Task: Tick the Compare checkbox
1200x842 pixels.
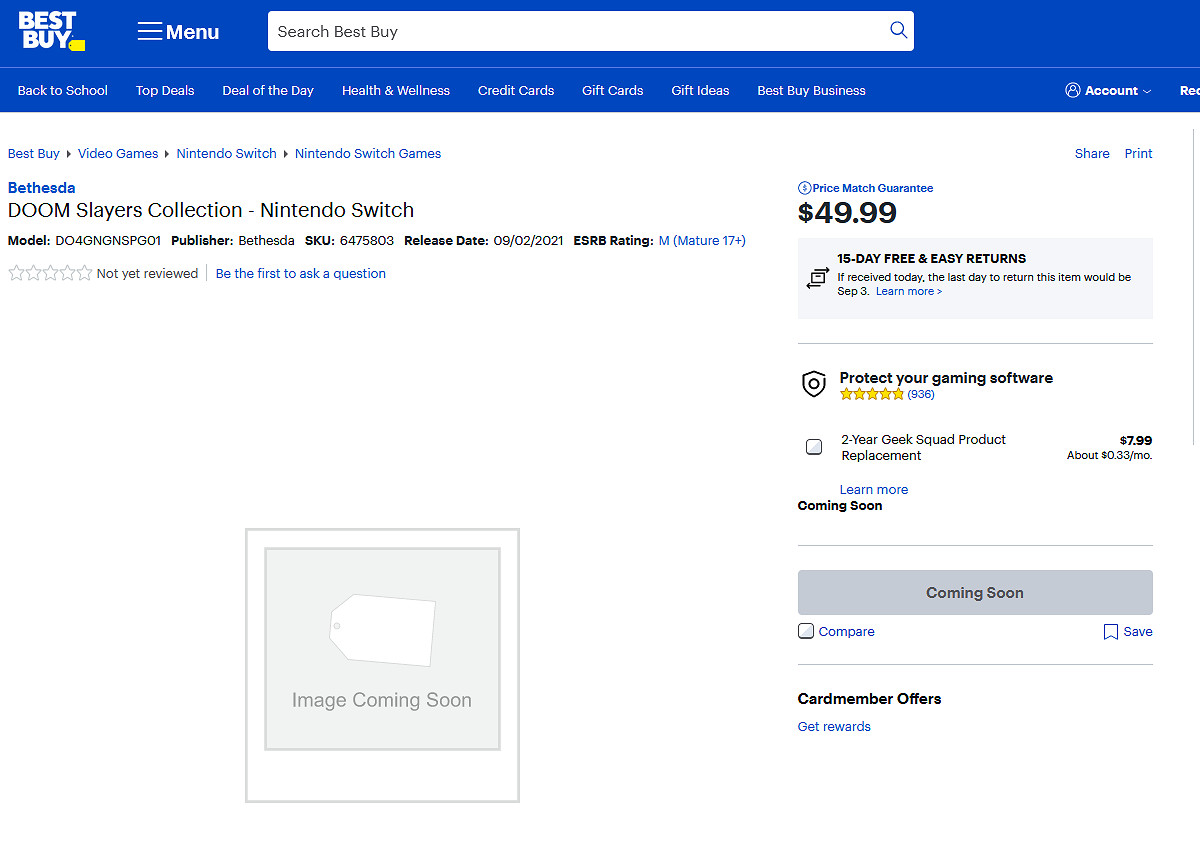Action: tap(806, 631)
